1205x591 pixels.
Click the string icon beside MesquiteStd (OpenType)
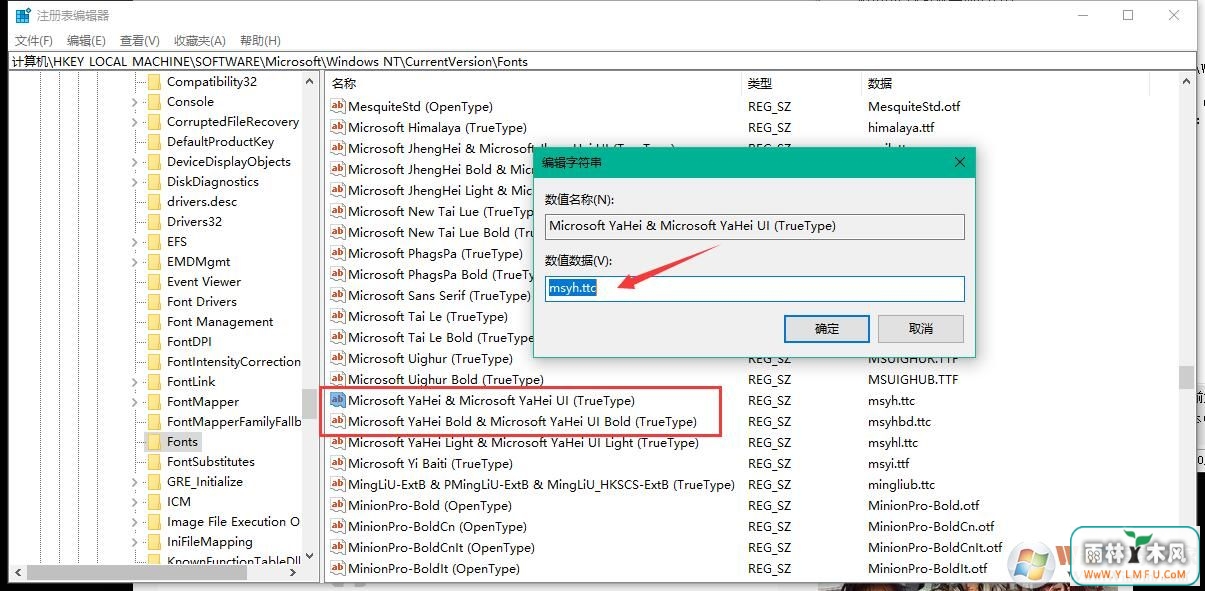338,107
